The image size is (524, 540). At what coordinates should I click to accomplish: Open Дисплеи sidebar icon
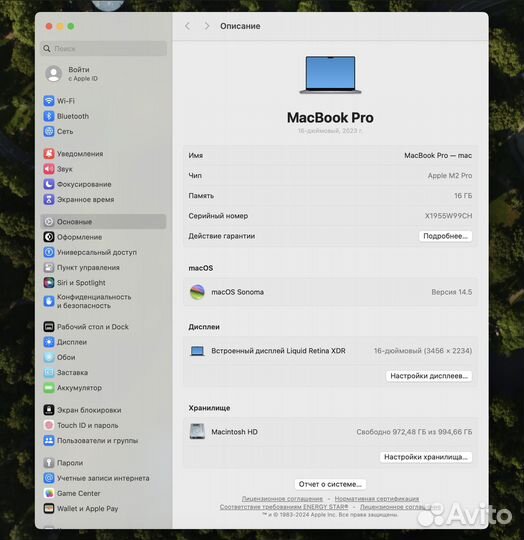pos(49,342)
